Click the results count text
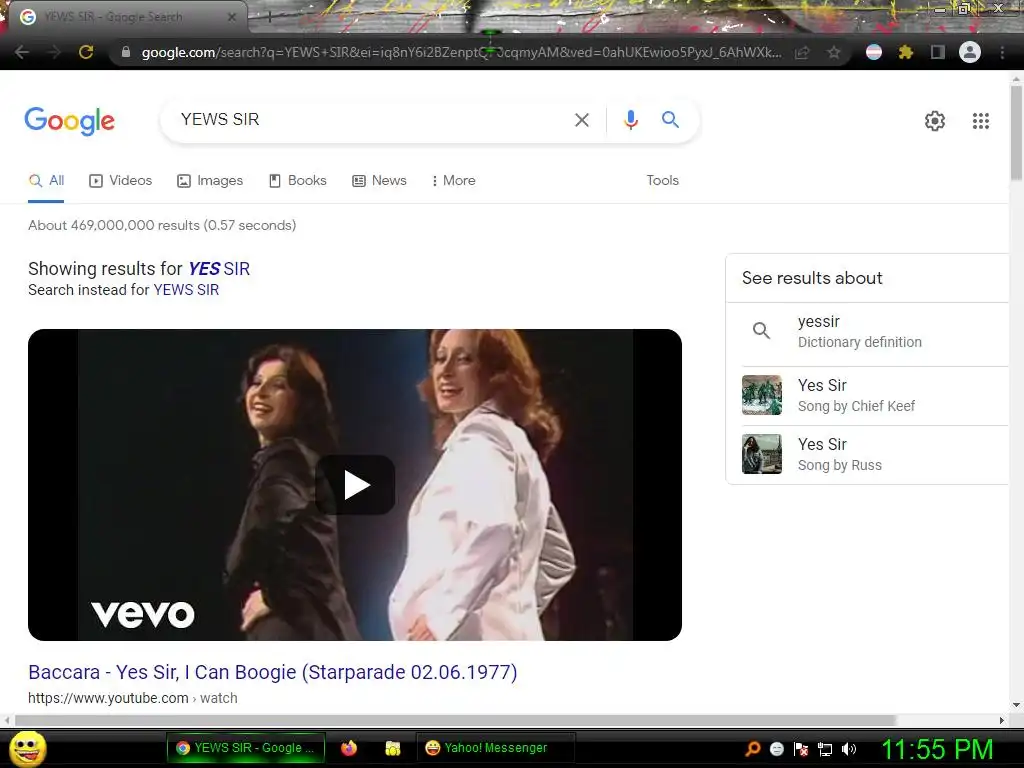This screenshot has height=768, width=1024. coord(162,225)
